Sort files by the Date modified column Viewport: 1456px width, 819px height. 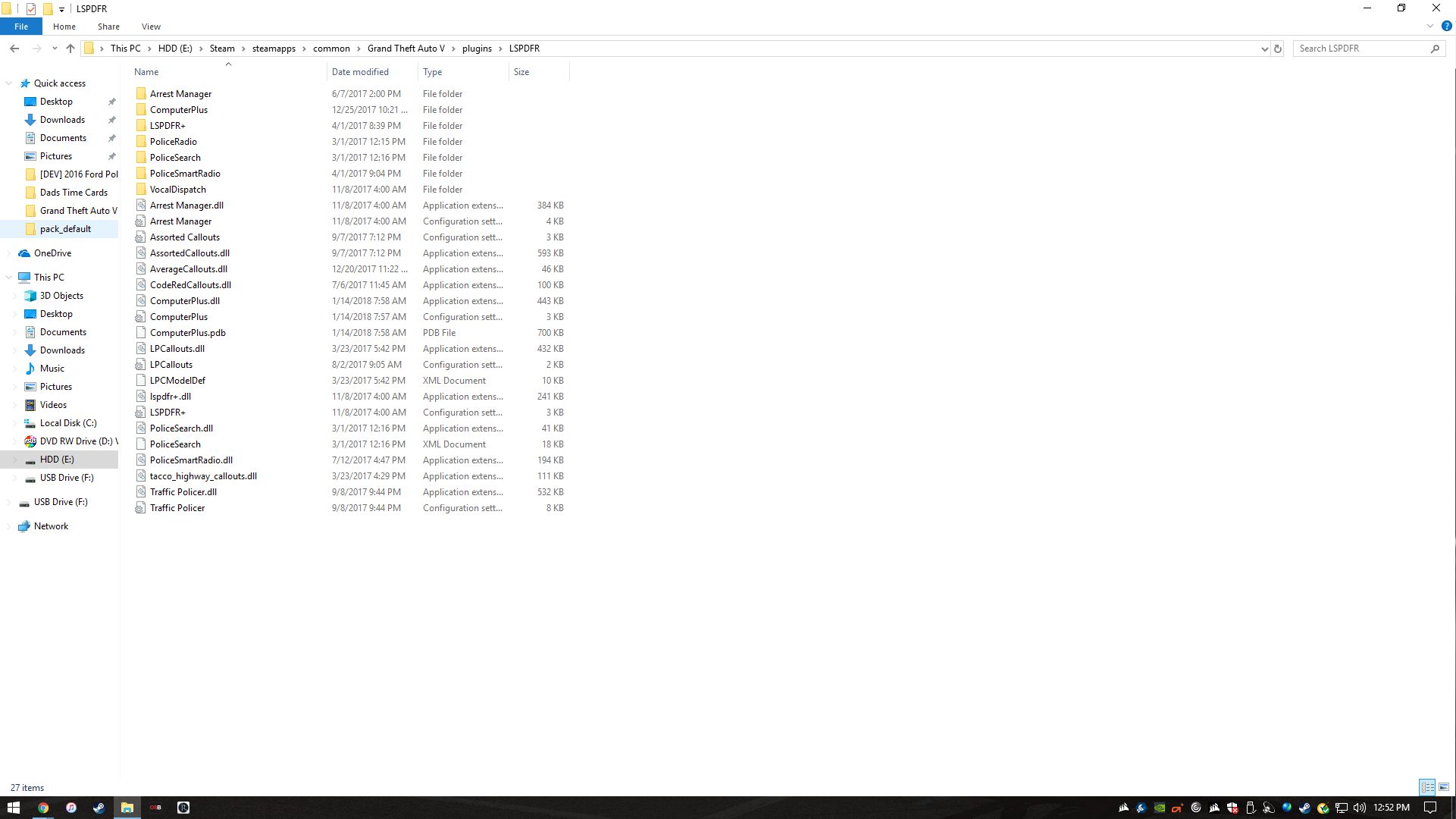(x=360, y=72)
